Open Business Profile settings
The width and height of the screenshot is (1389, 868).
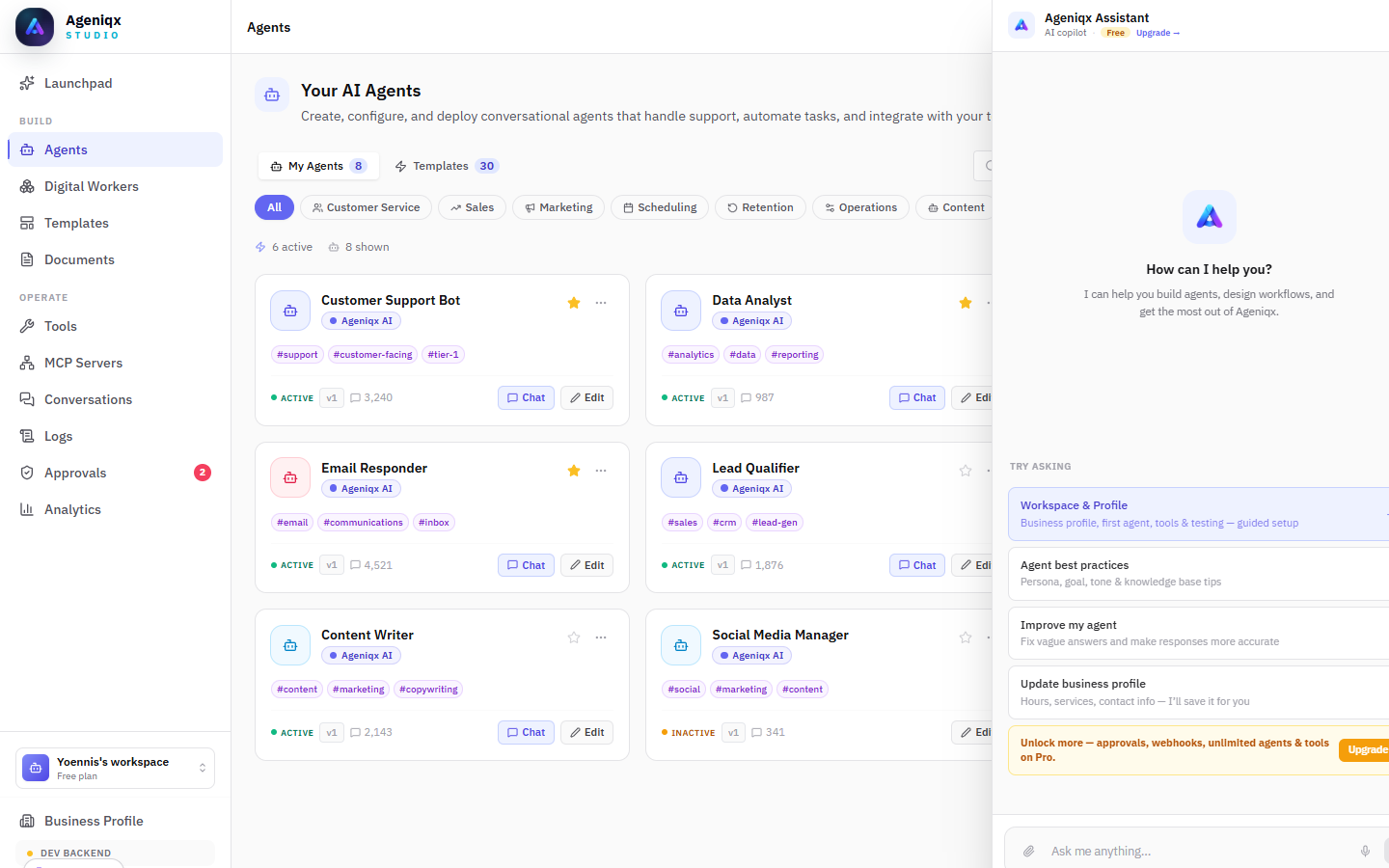[116, 821]
